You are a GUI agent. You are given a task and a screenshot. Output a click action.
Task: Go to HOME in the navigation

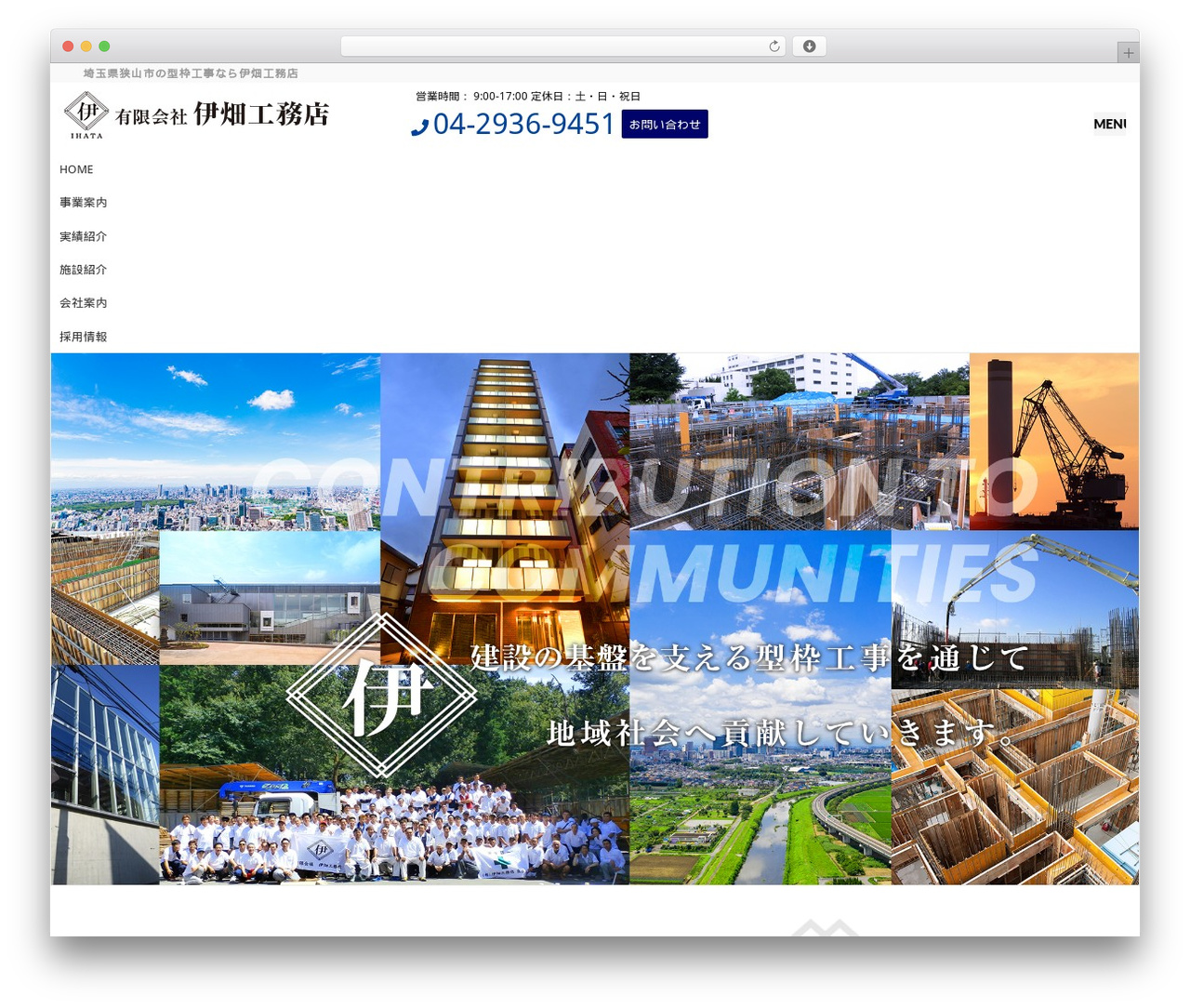tap(76, 169)
